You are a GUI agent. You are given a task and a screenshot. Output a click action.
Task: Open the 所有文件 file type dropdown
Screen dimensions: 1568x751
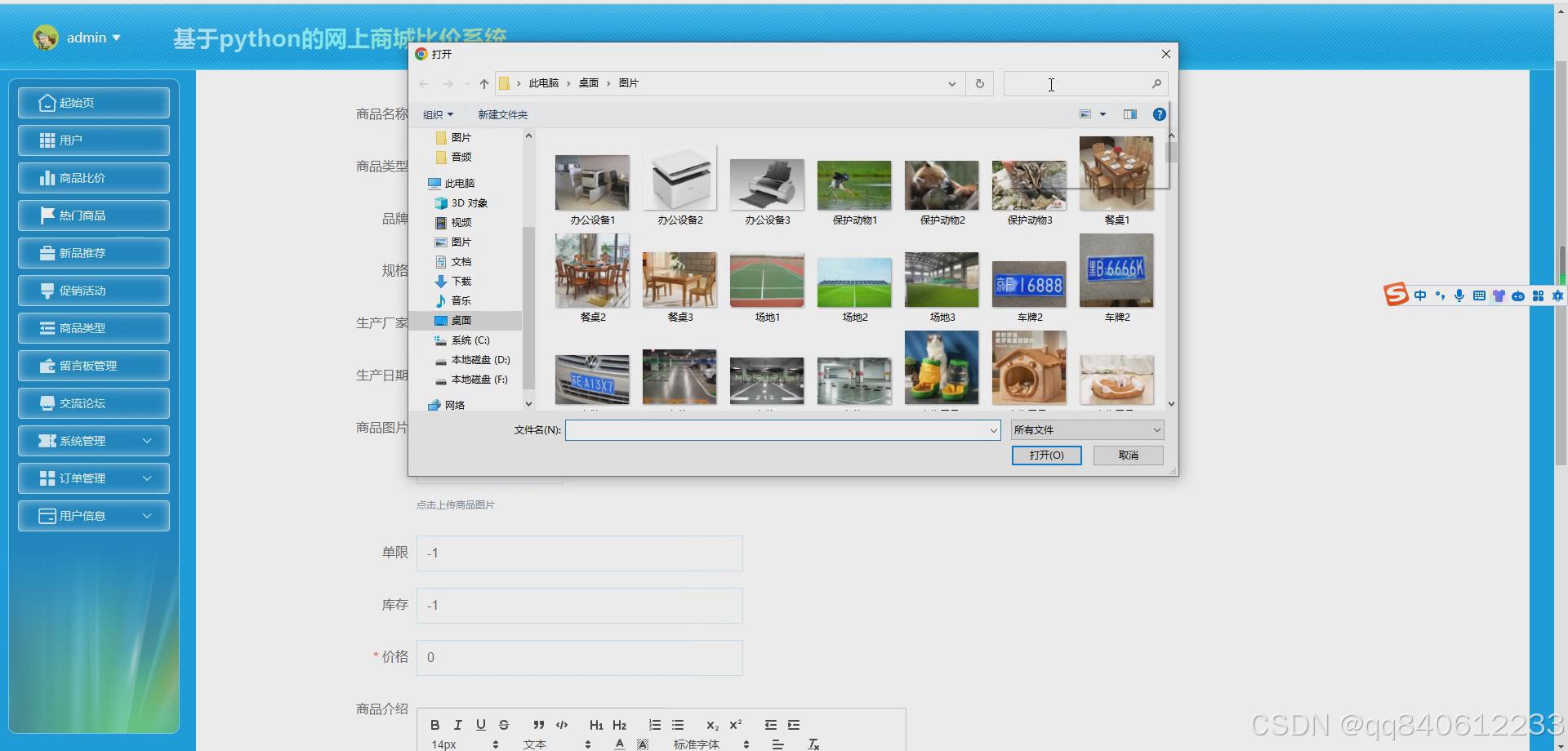click(x=1087, y=430)
